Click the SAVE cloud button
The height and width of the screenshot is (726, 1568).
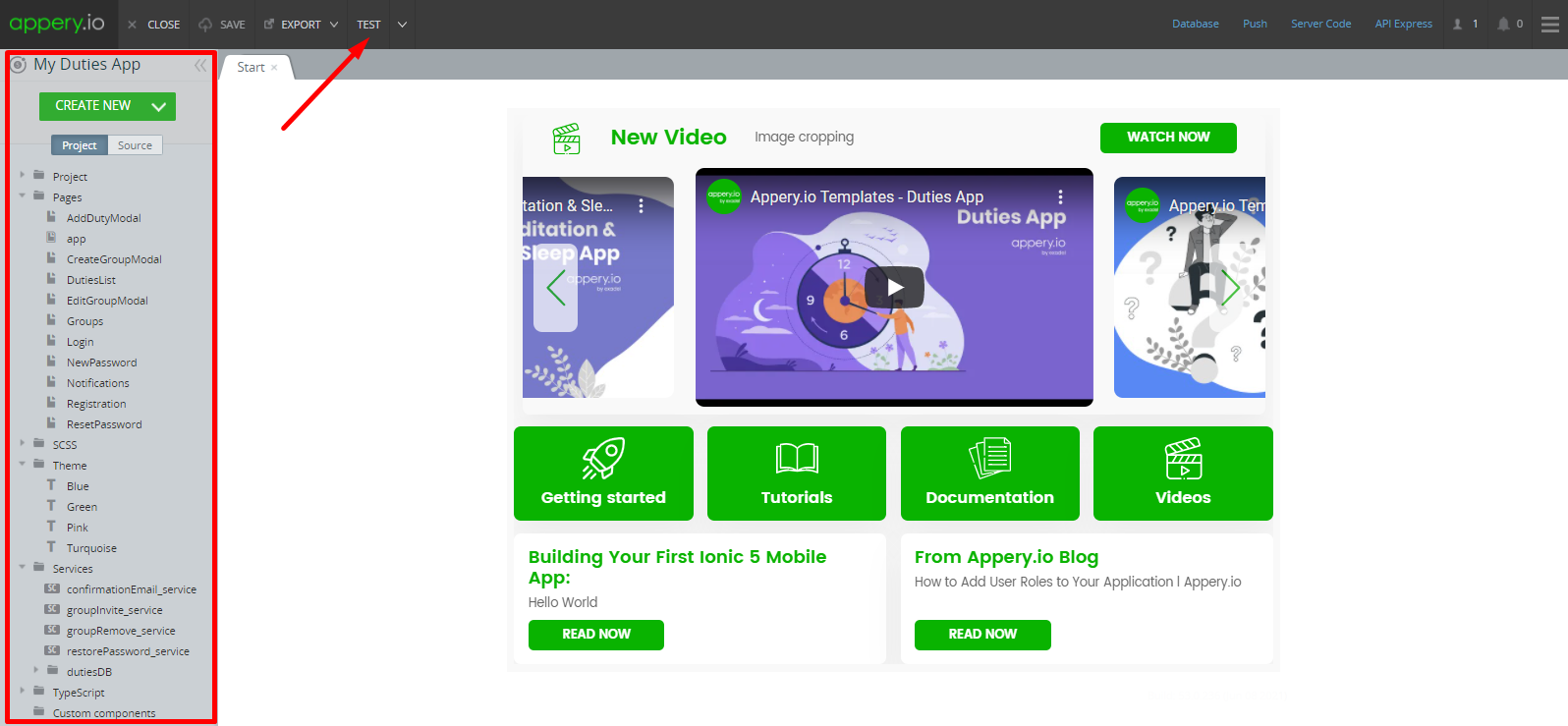pyautogui.click(x=222, y=25)
